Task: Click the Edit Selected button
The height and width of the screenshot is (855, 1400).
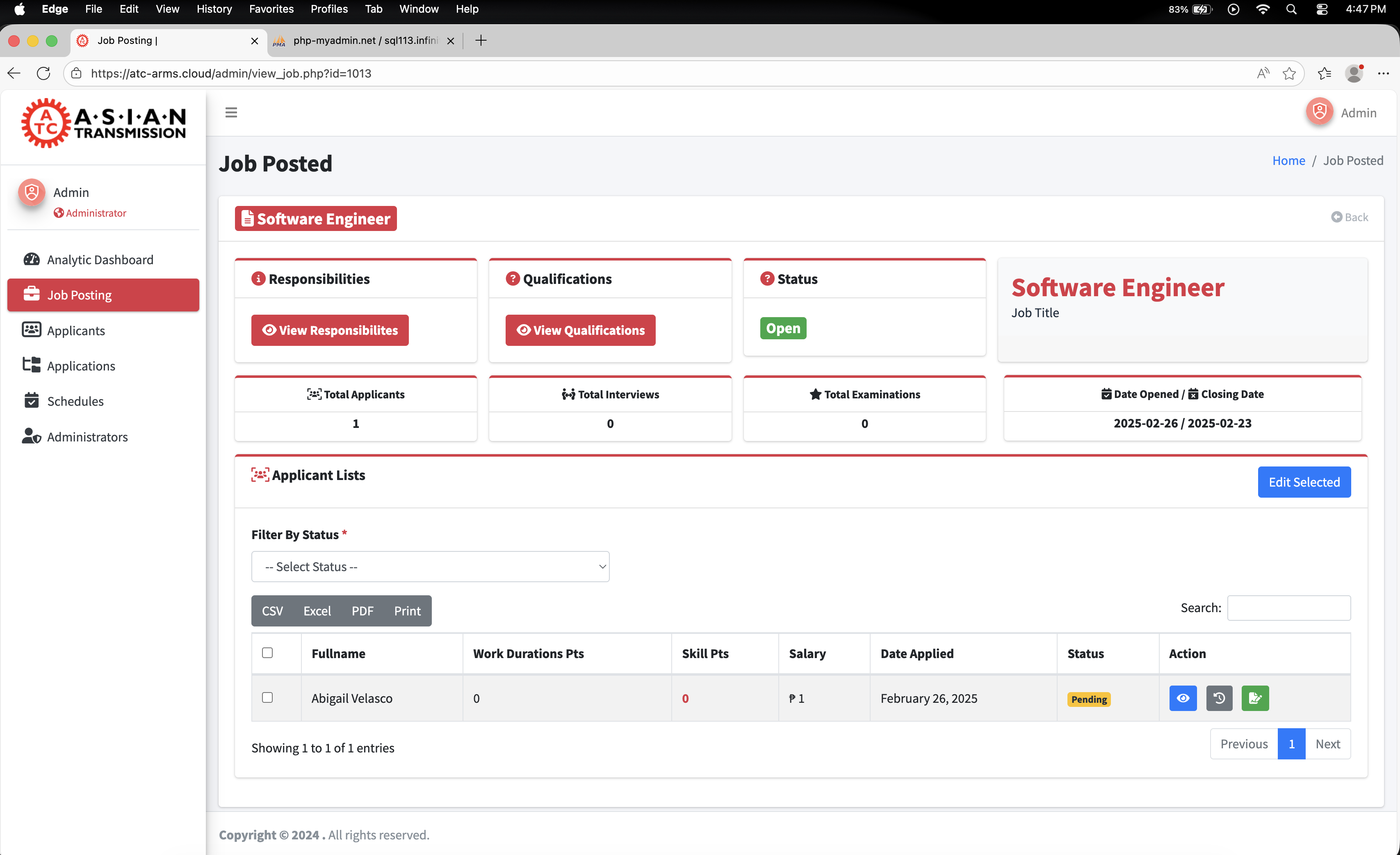Action: click(1303, 482)
